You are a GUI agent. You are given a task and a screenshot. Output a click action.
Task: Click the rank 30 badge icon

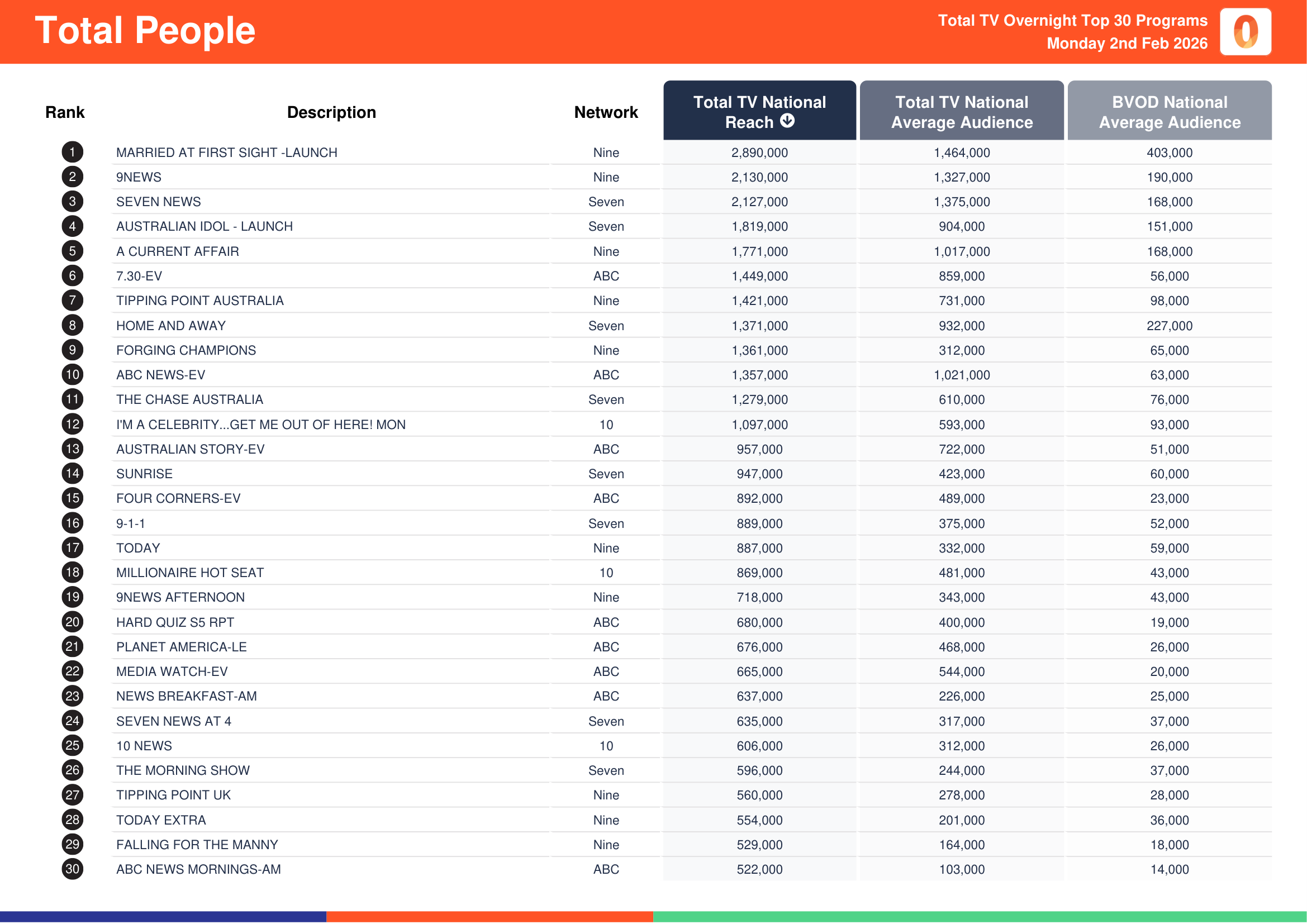pyautogui.click(x=72, y=869)
